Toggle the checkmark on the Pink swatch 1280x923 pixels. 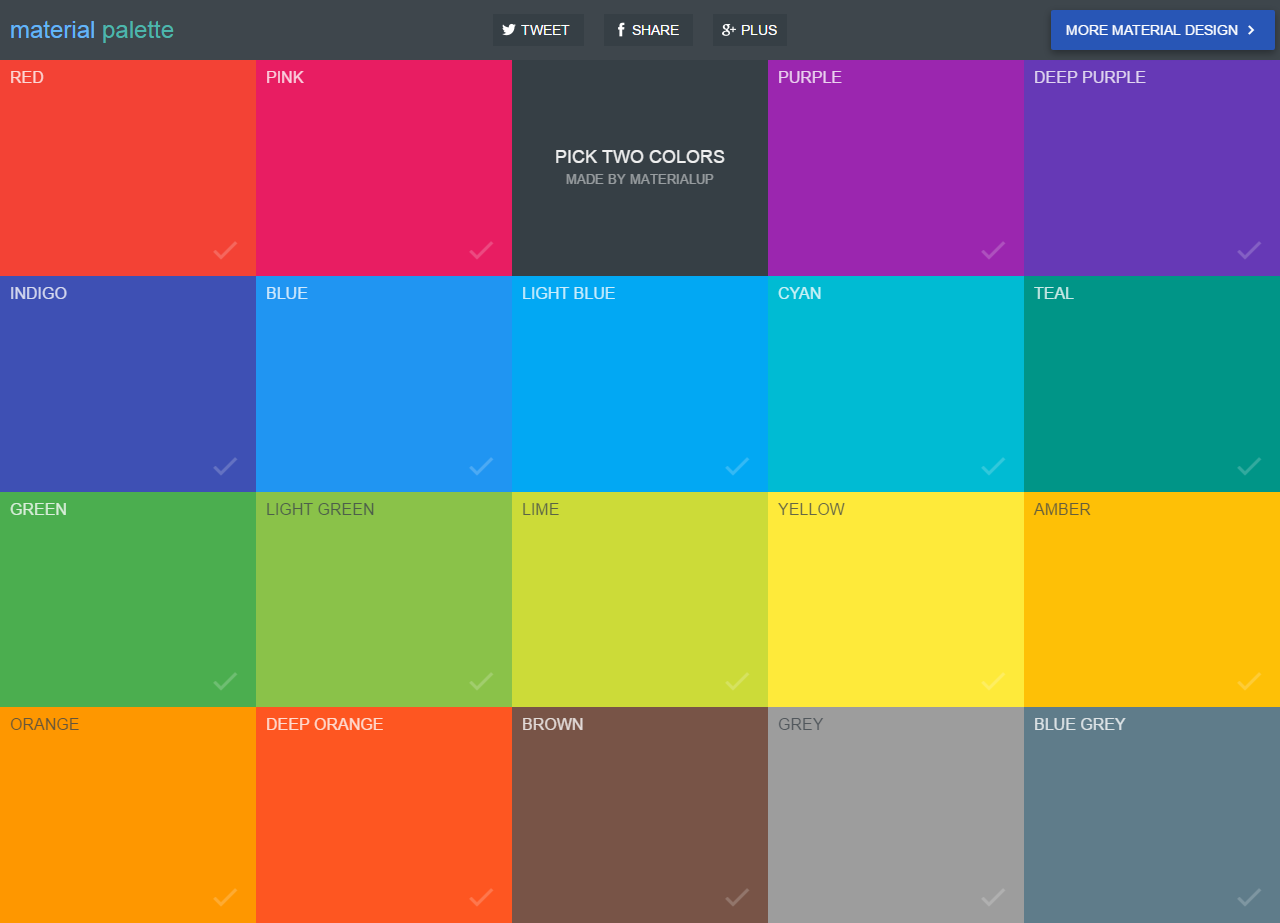point(481,251)
